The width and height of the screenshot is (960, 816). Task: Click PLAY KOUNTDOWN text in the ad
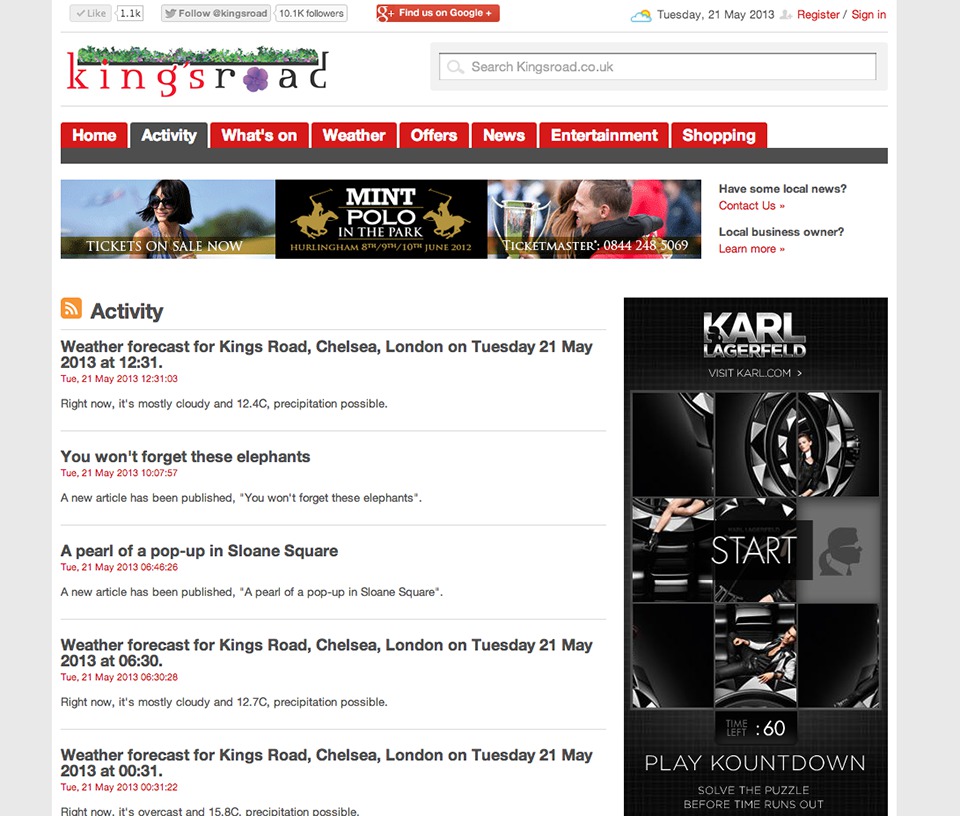click(755, 763)
